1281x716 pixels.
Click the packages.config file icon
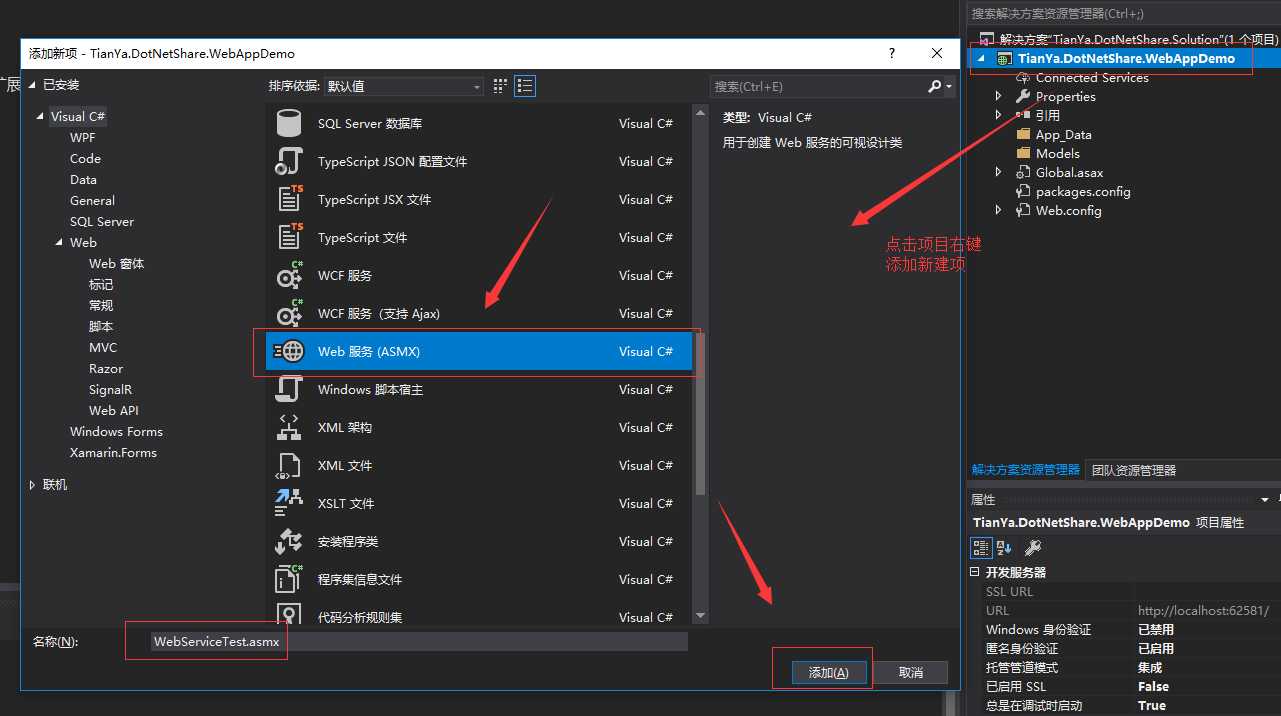(x=1023, y=191)
